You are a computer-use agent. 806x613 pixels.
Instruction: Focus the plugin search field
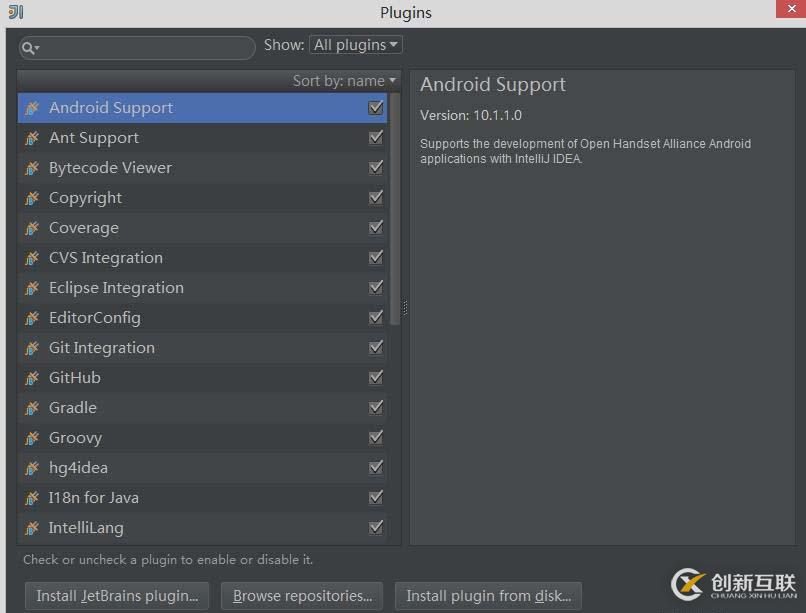point(137,48)
